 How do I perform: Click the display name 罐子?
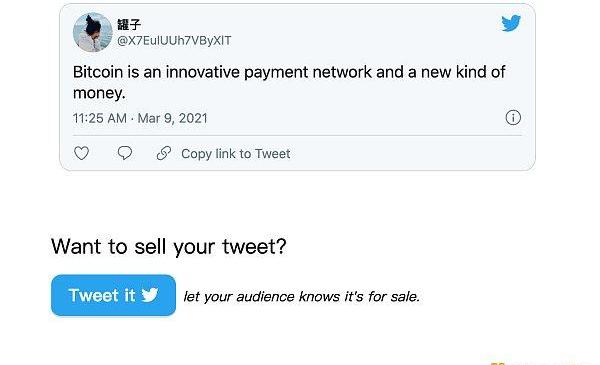pos(129,25)
